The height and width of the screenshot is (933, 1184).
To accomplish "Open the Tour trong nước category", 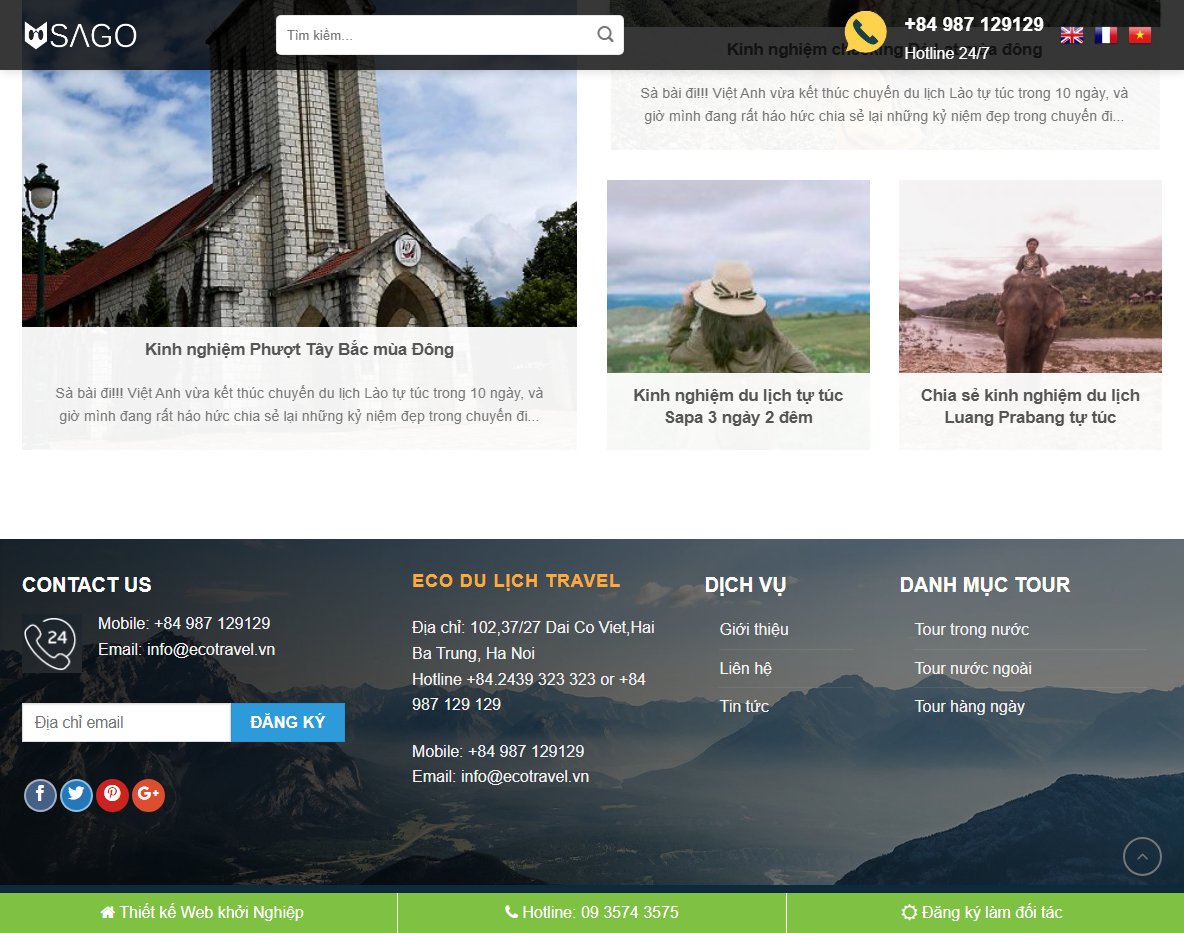I will pyautogui.click(x=971, y=629).
